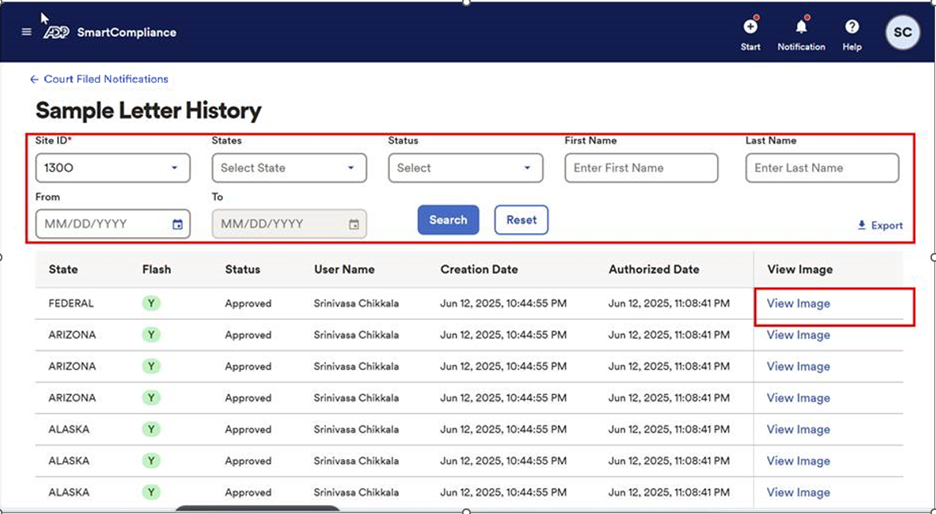Open the Help question mark icon
The image size is (936, 514).
click(x=852, y=27)
